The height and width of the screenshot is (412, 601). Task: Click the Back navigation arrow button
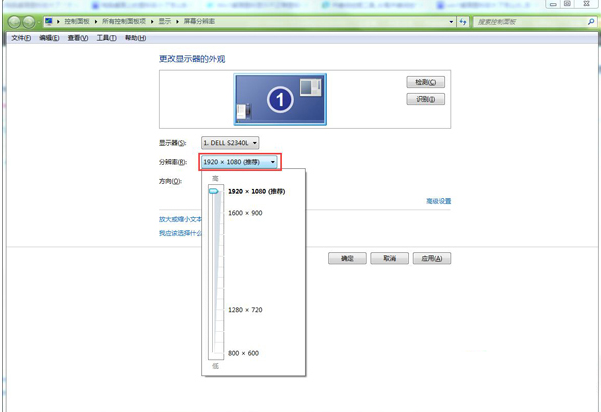(14, 21)
